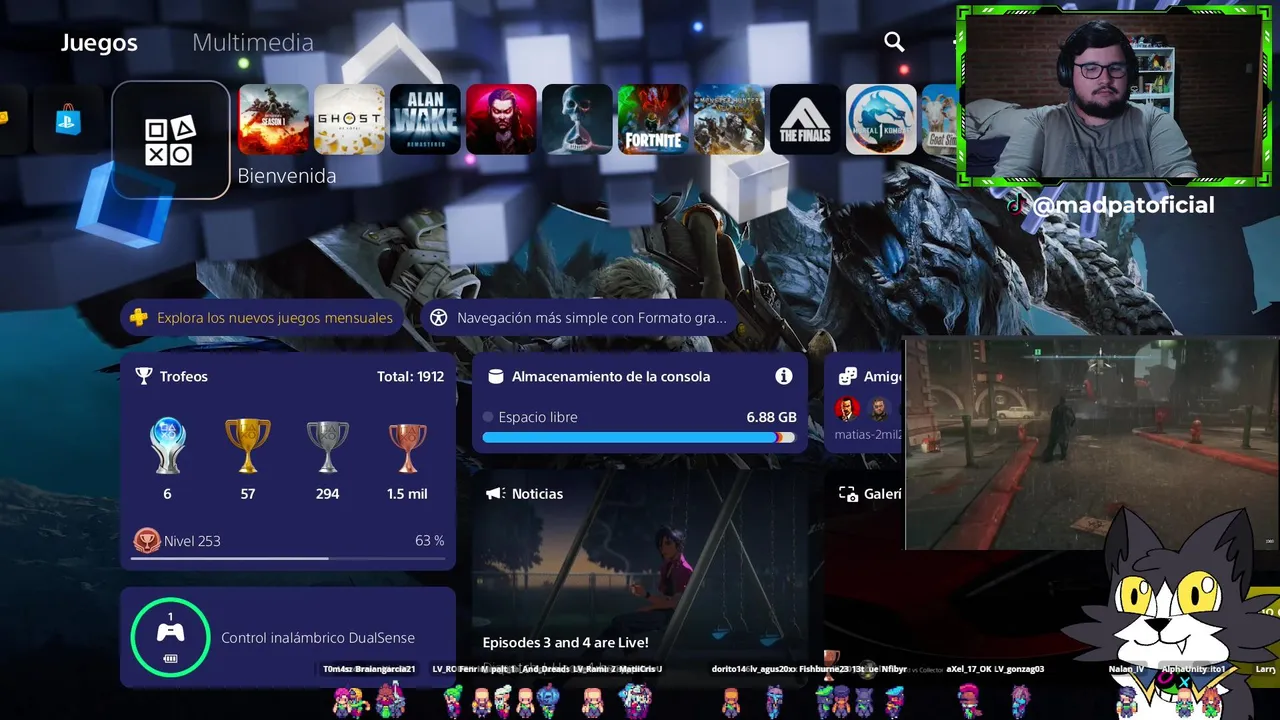The width and height of the screenshot is (1280, 720).
Task: Click the matias-2mil friend name
Action: pyautogui.click(x=868, y=435)
